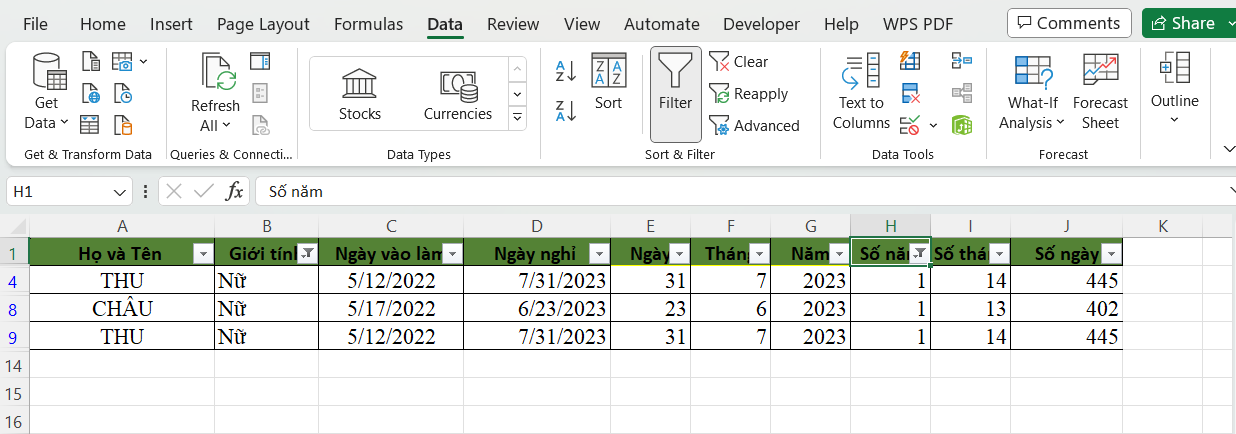This screenshot has height=434, width=1236.
Task: Open filter dropdown on Số ngày column
Action: click(1110, 254)
